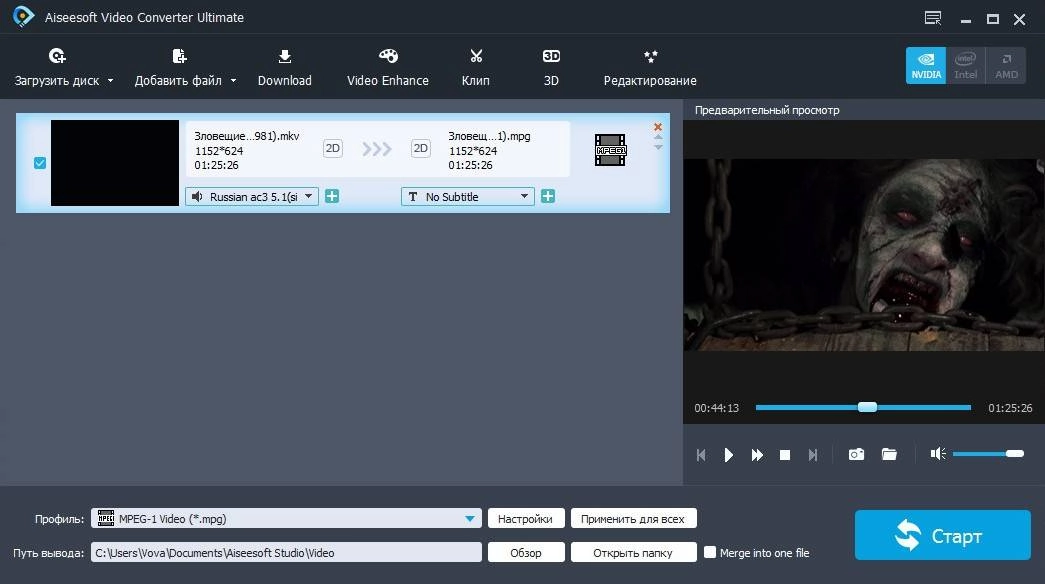
Task: Click the volume slider handle
Action: pos(1015,454)
